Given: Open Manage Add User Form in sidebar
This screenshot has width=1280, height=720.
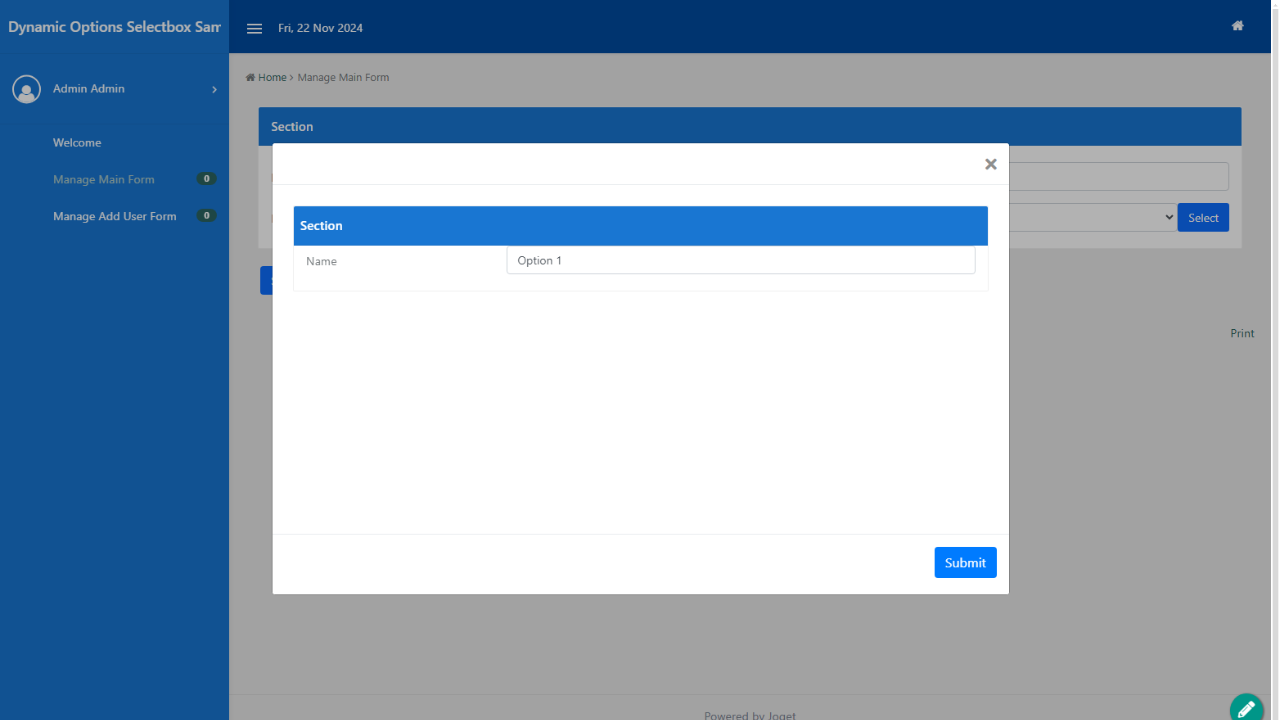Looking at the screenshot, I should point(114,216).
